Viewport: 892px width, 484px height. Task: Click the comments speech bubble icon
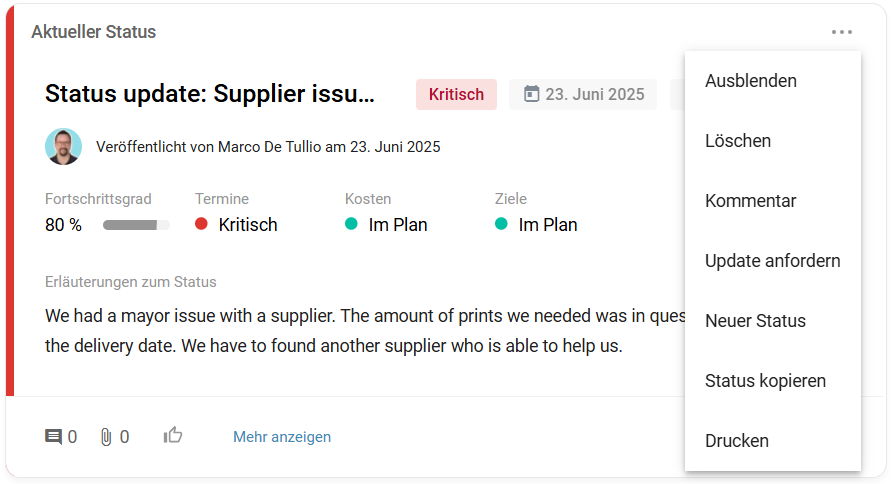pyautogui.click(x=53, y=437)
